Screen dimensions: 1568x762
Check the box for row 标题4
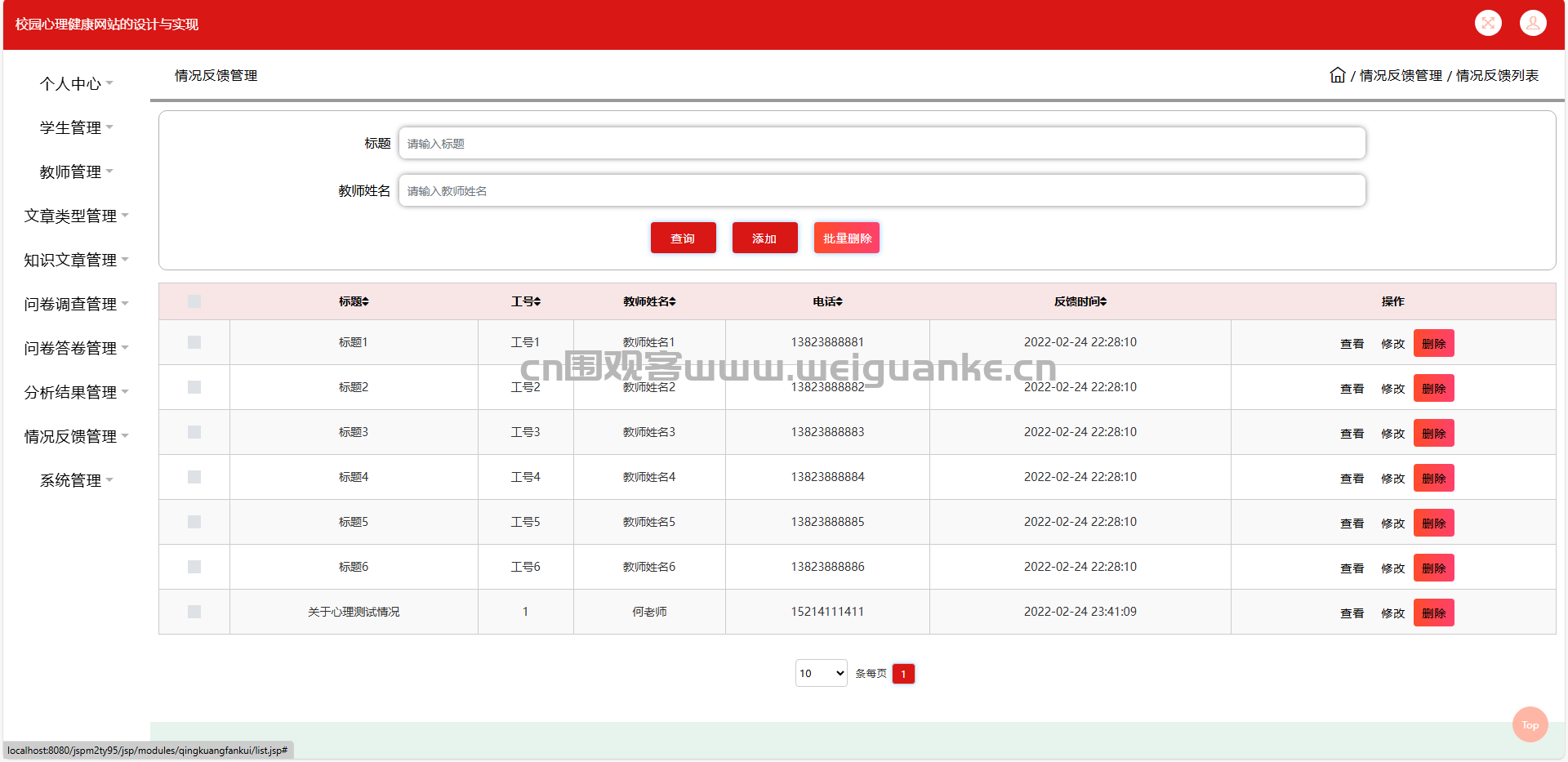click(194, 477)
